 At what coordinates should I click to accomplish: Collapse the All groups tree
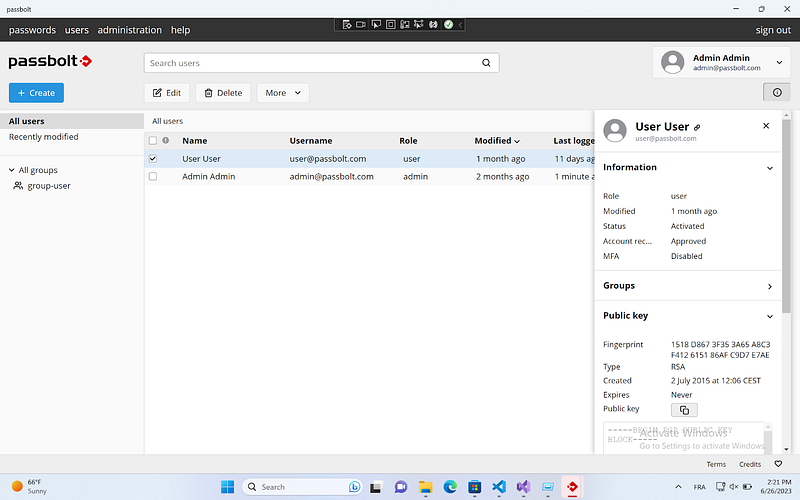(12, 170)
